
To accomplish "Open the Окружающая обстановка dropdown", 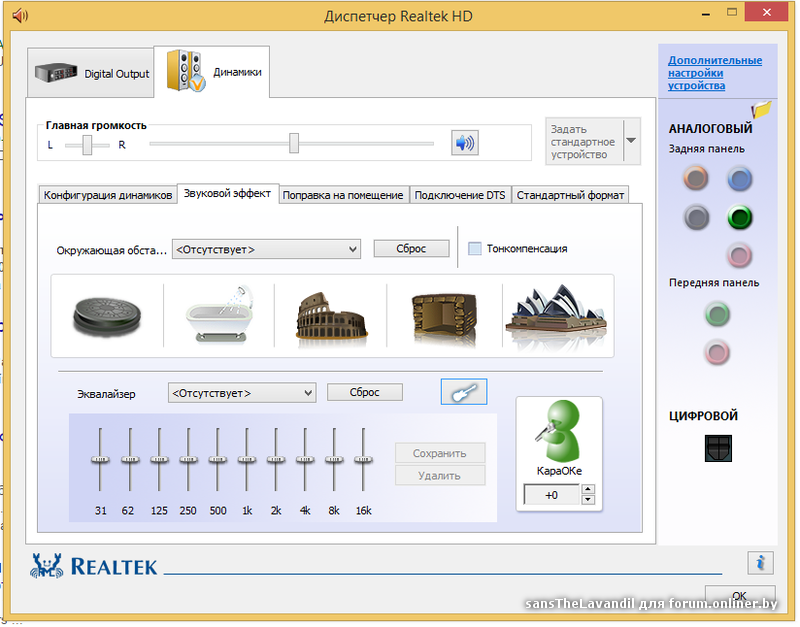I will (267, 250).
